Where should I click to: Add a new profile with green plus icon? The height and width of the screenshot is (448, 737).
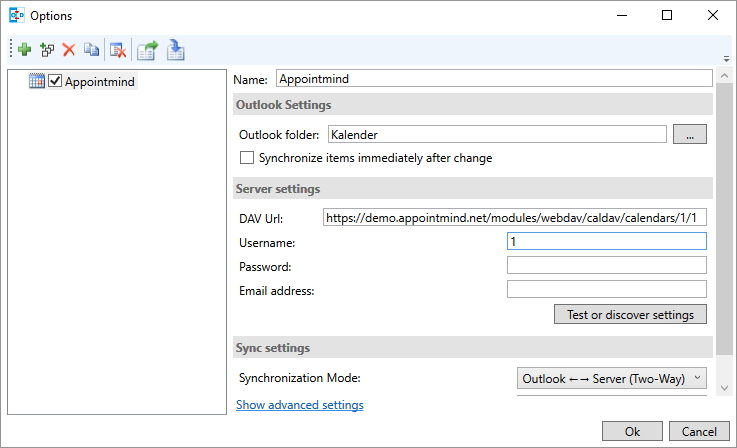[24, 49]
